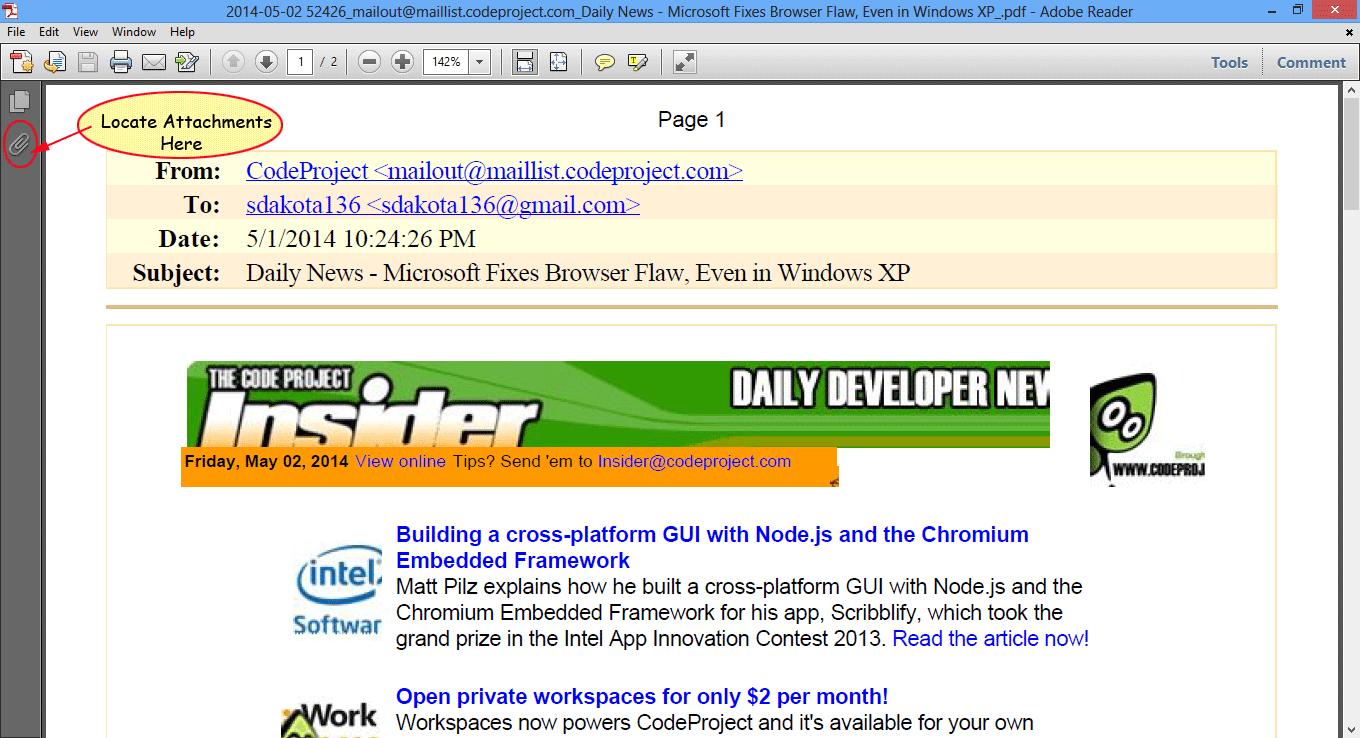Screen dimensions: 1360x738
Task: Click the scrollbar up arrow
Action: 1351,92
